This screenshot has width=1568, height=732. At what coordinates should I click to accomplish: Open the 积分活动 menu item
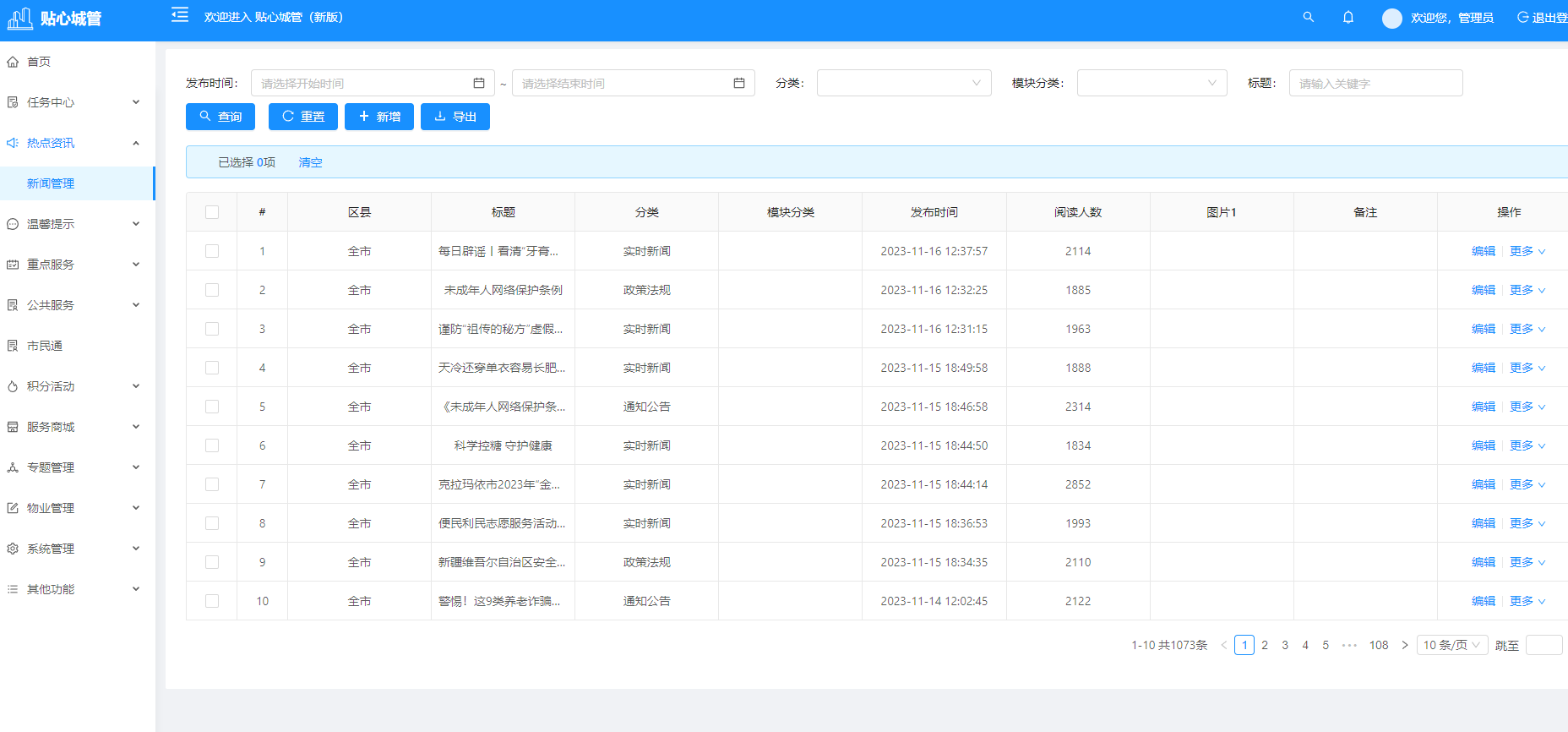point(78,386)
